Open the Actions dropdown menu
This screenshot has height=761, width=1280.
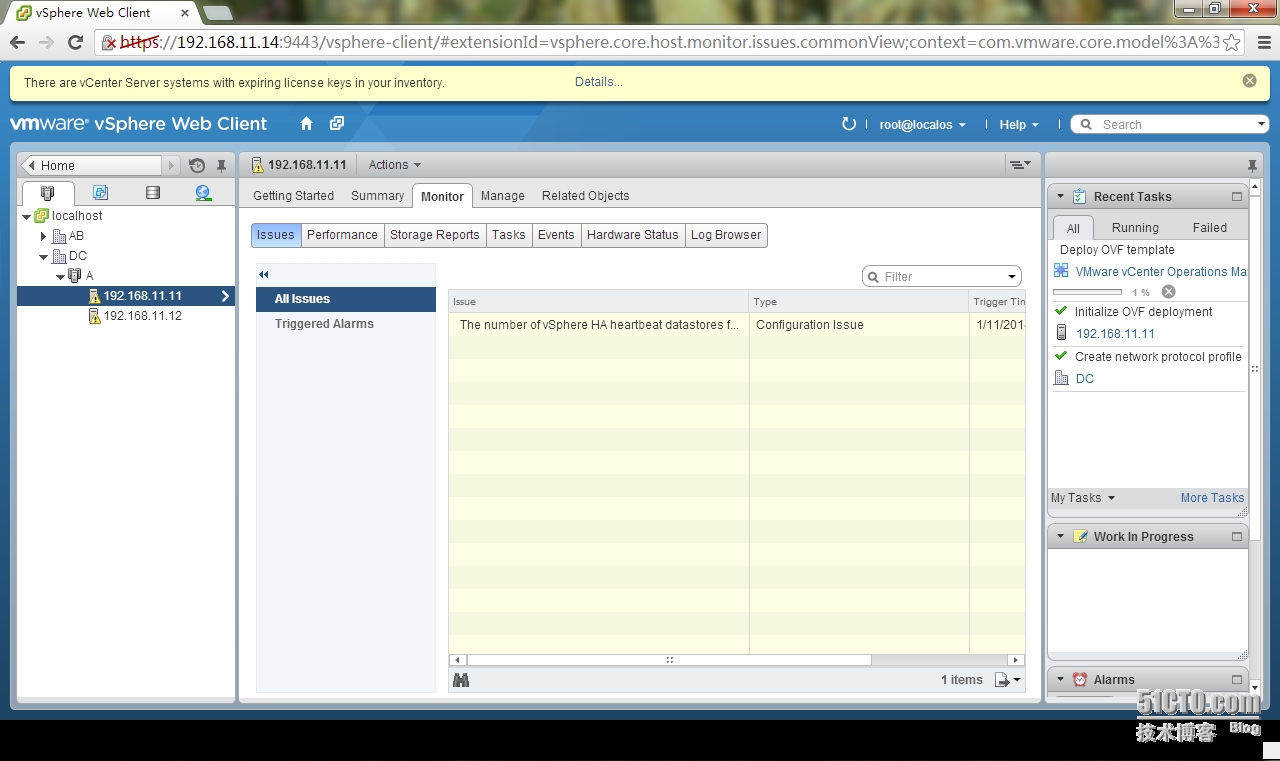pos(395,165)
